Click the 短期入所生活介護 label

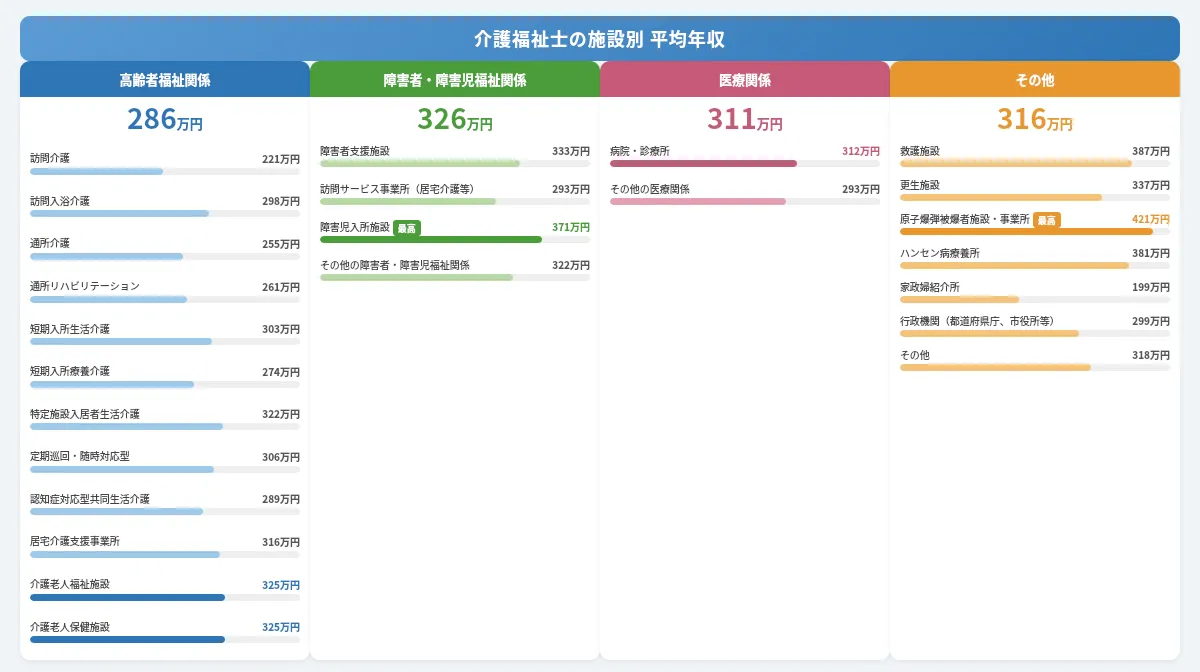click(x=70, y=329)
